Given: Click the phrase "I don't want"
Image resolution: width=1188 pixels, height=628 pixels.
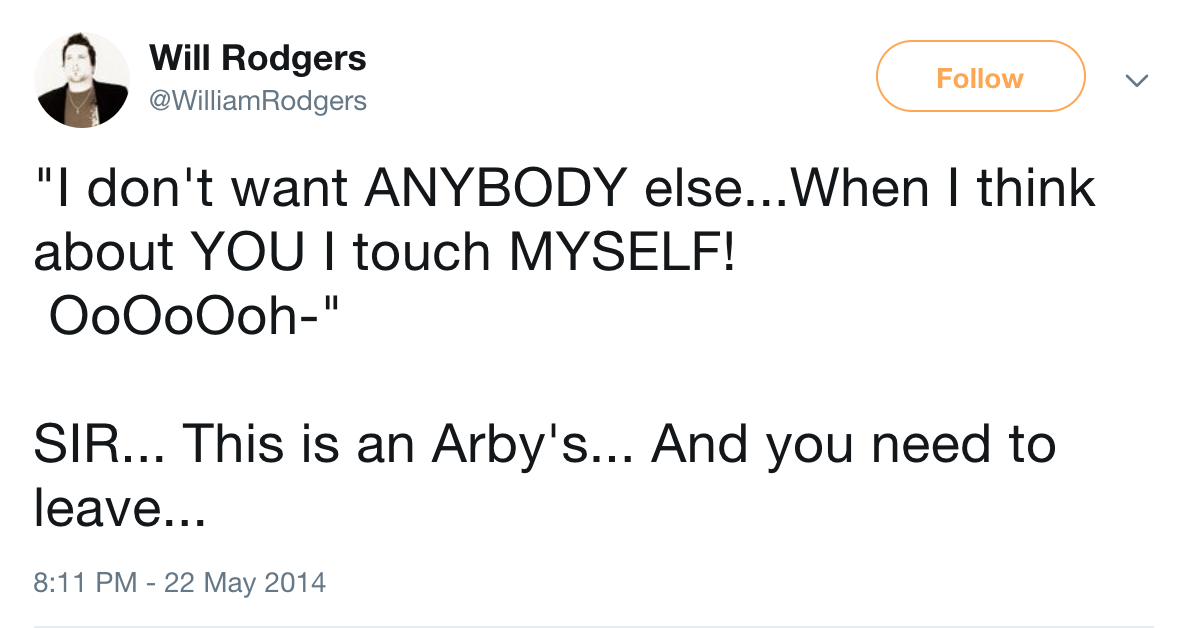Looking at the screenshot, I should tap(193, 190).
